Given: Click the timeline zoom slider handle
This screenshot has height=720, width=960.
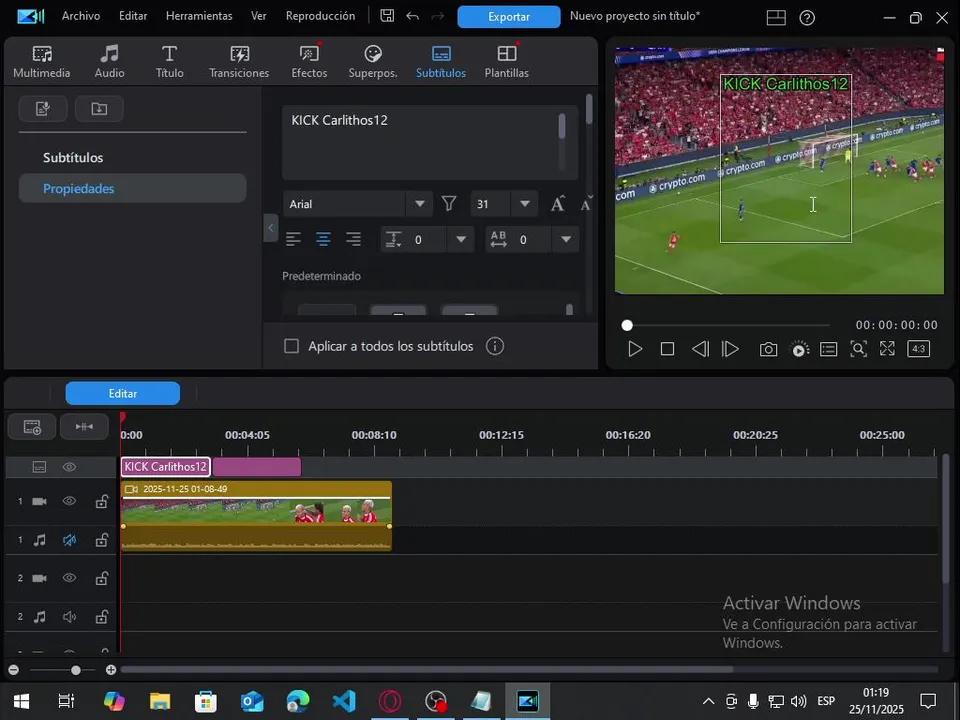Looking at the screenshot, I should pyautogui.click(x=76, y=670).
